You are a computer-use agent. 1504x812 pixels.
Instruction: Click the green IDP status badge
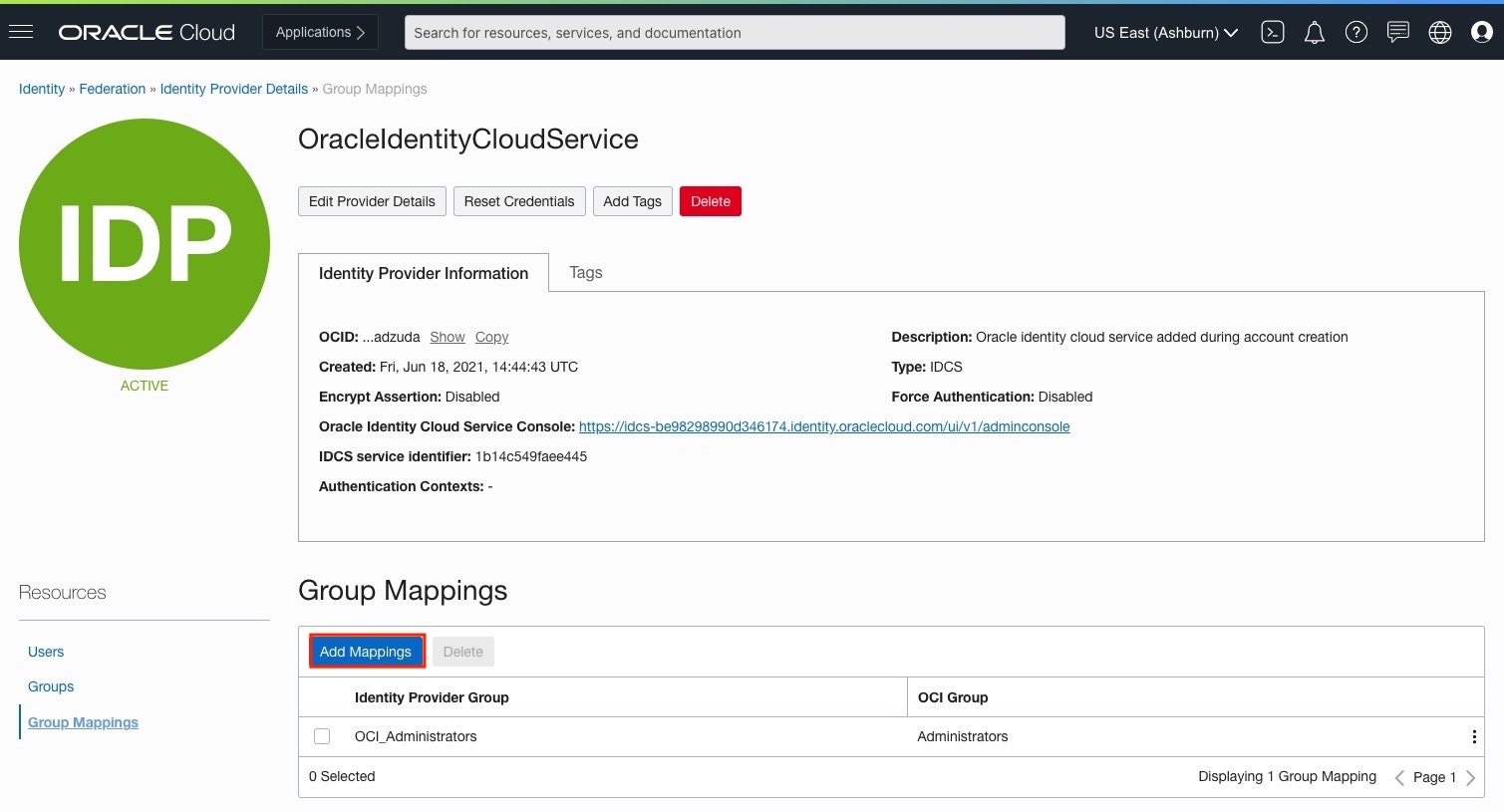click(x=145, y=244)
